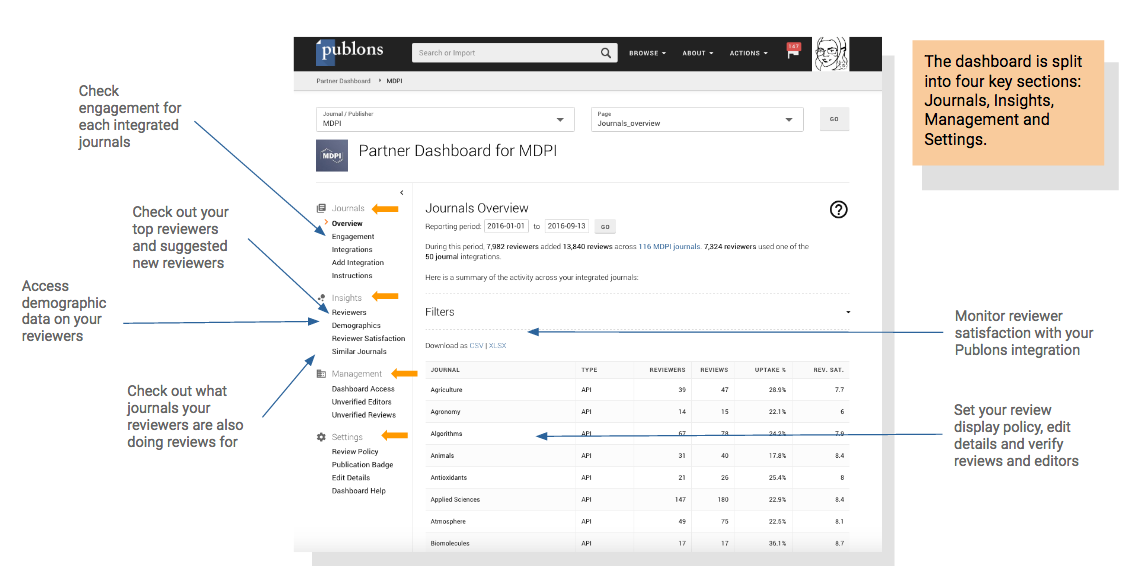This screenshot has height=581, width=1129.
Task: Sort by the TYPE column header
Action: pyautogui.click(x=590, y=369)
